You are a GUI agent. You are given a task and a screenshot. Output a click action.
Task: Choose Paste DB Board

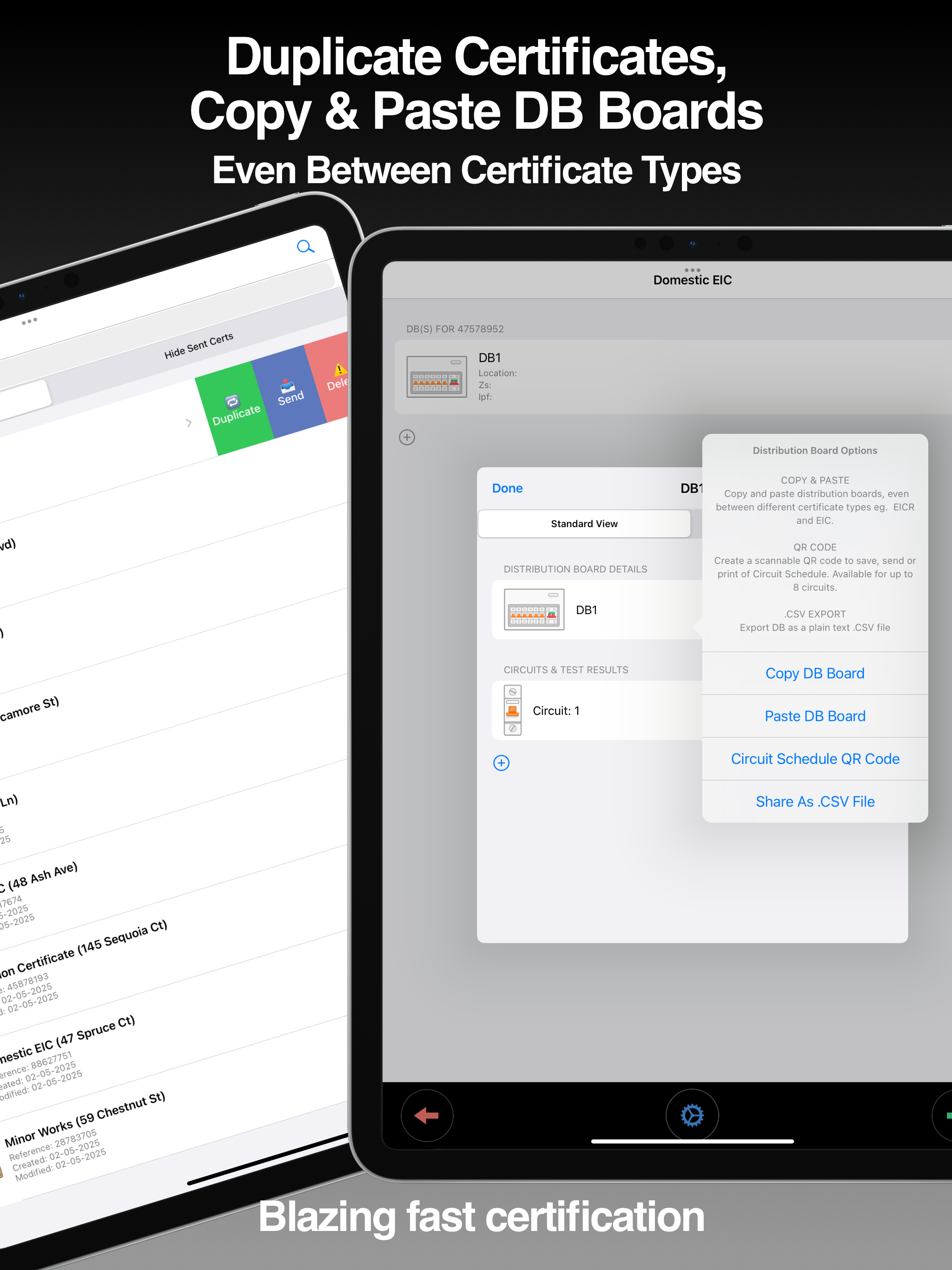point(815,716)
